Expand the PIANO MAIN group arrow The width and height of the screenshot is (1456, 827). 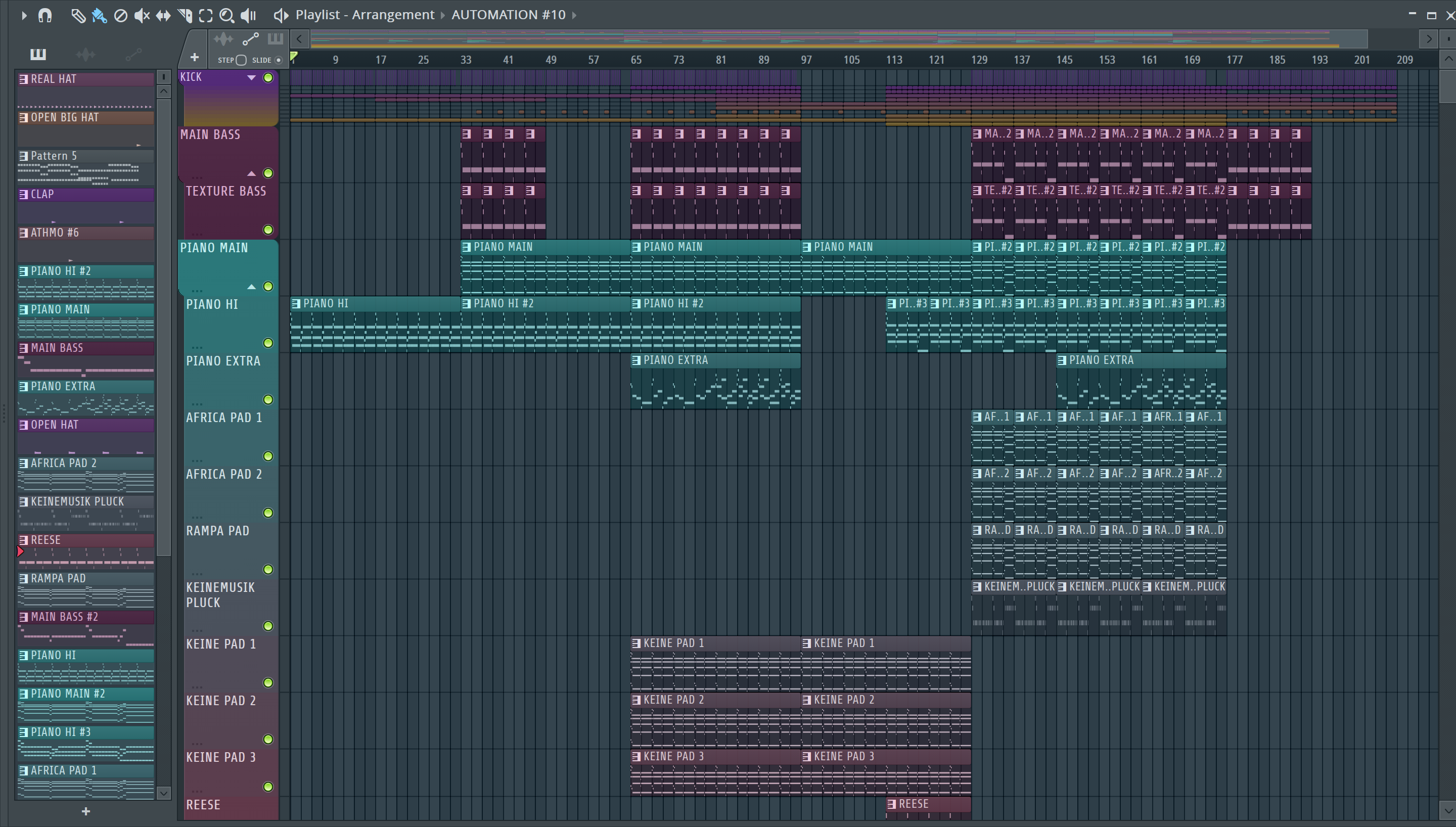(x=251, y=287)
